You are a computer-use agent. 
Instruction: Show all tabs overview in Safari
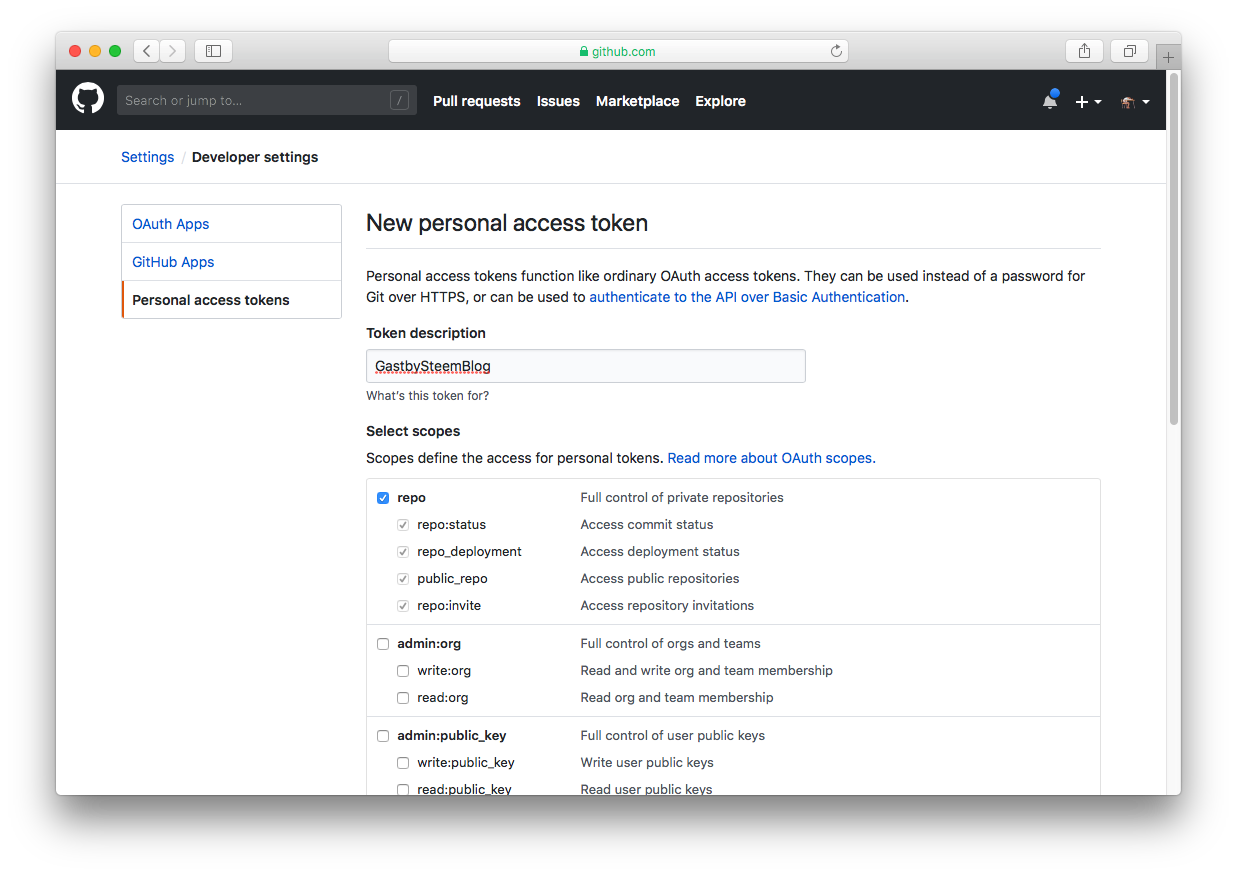(1129, 51)
